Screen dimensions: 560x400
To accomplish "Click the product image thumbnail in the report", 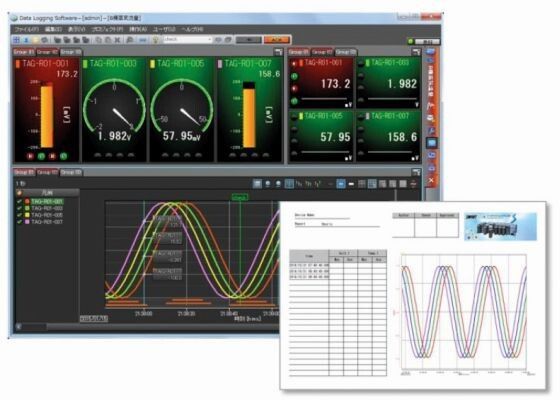I will coord(500,226).
